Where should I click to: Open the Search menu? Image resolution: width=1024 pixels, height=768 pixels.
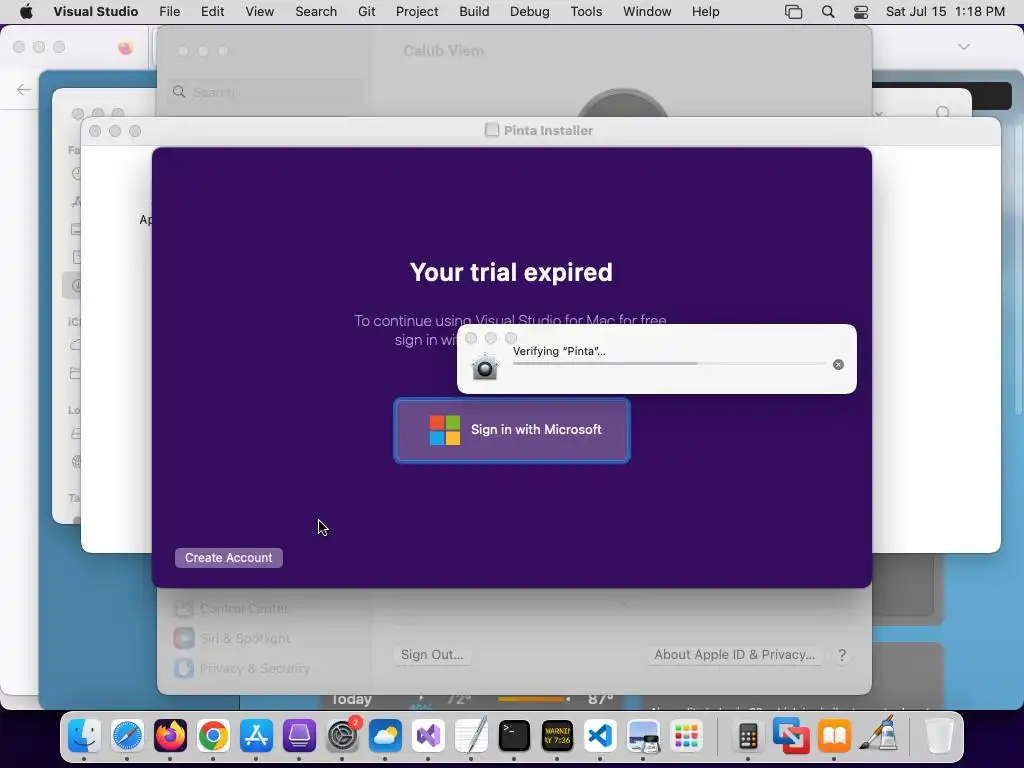click(x=316, y=12)
